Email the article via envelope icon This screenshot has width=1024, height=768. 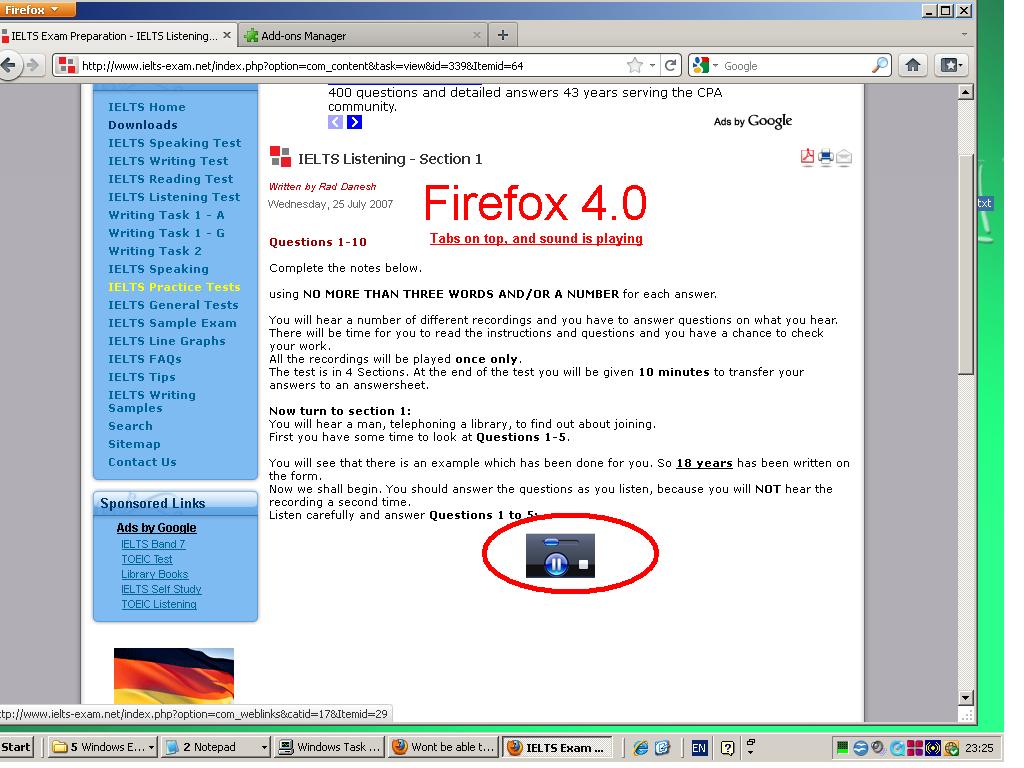[844, 157]
